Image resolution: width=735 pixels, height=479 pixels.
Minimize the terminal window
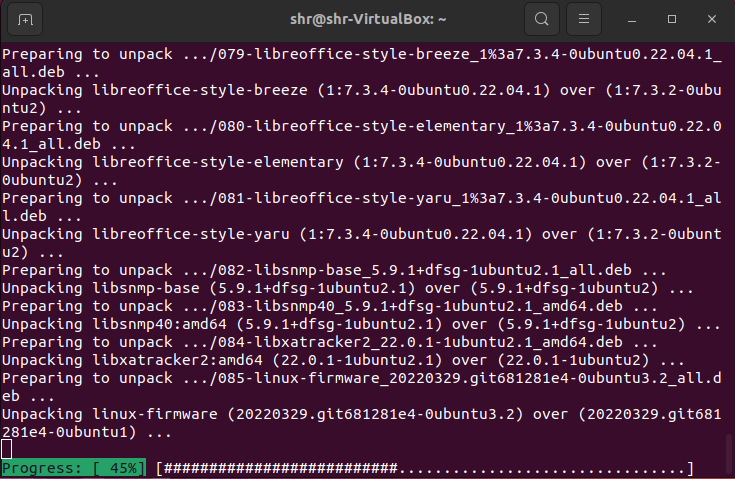pos(632,19)
